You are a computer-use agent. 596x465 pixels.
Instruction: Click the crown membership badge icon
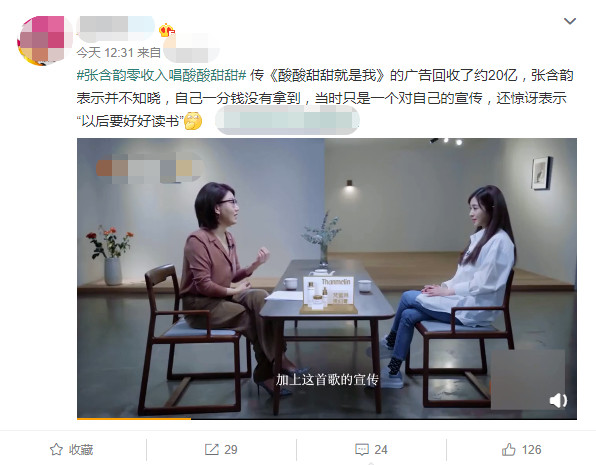coord(166,30)
